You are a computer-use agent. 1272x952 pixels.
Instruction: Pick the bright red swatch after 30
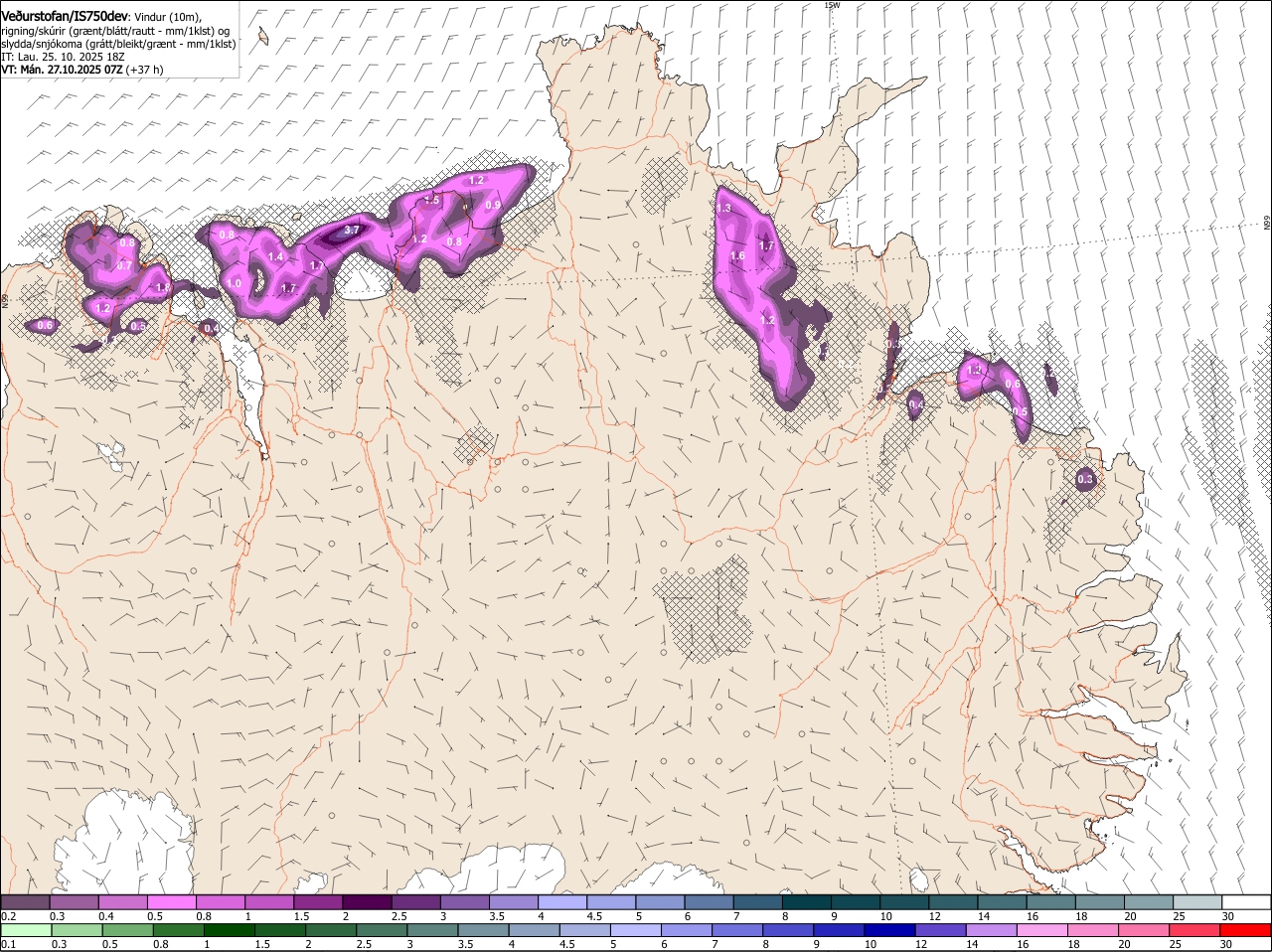[1246, 930]
